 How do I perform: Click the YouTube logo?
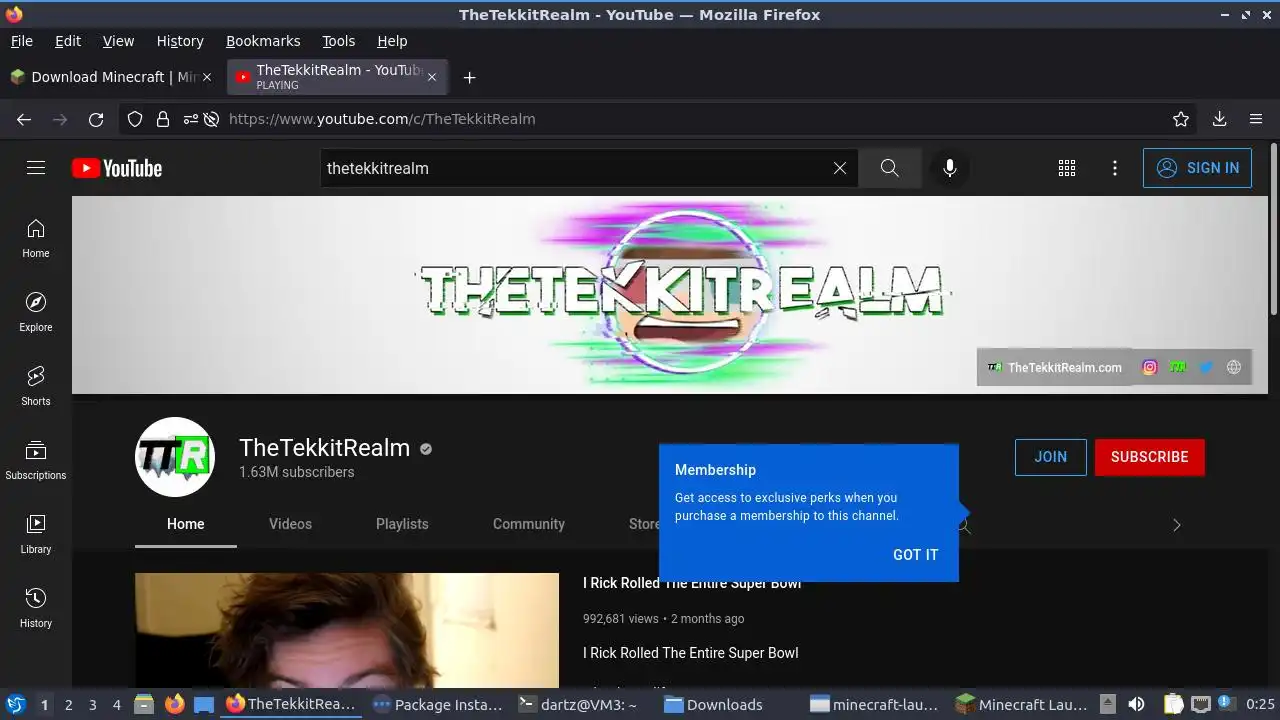117,168
